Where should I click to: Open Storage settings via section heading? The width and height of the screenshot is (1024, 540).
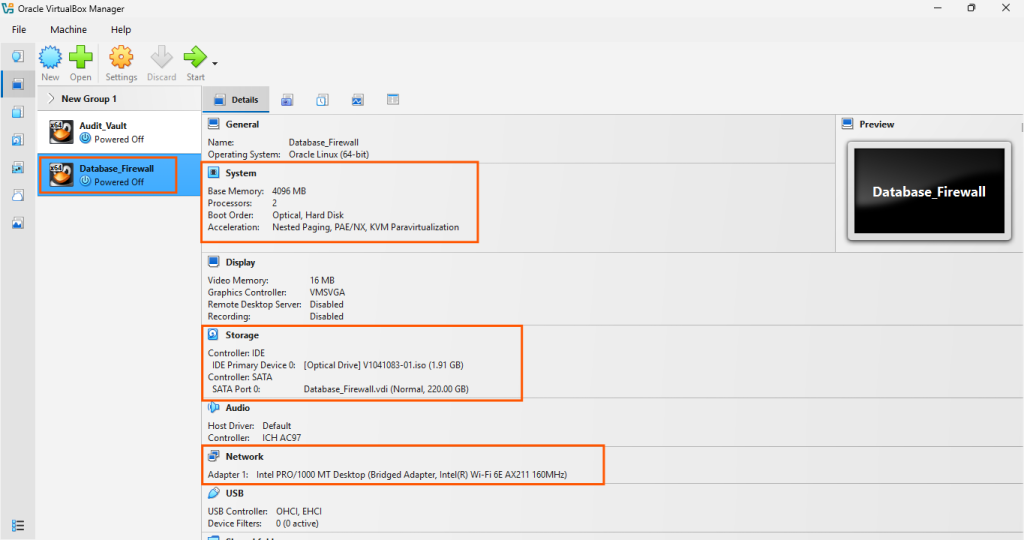(242, 335)
